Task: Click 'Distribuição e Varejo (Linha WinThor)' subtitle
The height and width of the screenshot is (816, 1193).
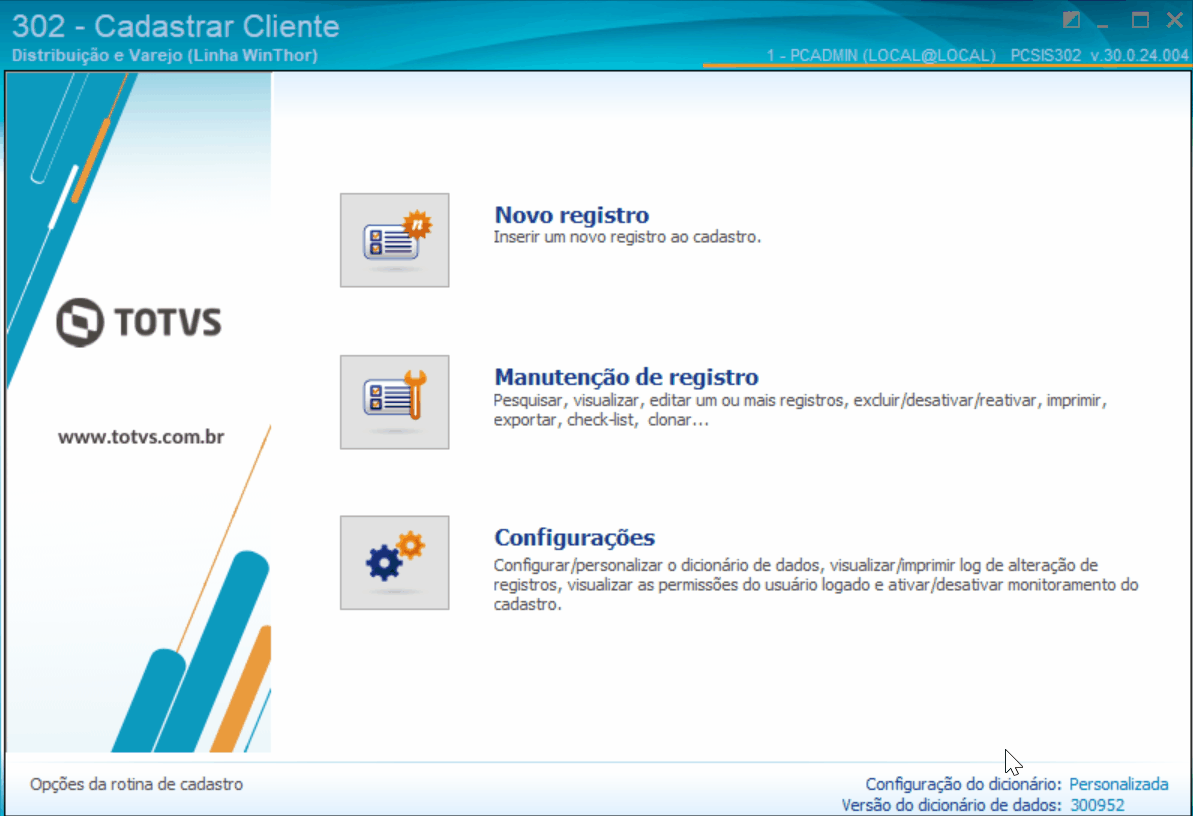Action: click(x=165, y=56)
